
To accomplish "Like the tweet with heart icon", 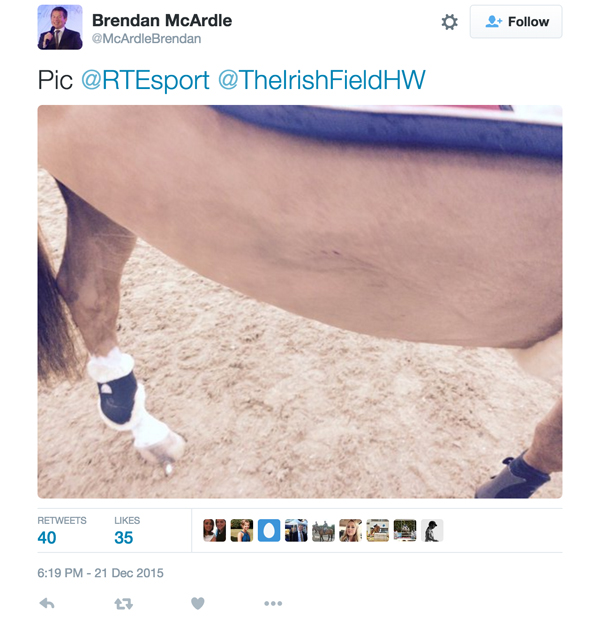I will pos(198,603).
